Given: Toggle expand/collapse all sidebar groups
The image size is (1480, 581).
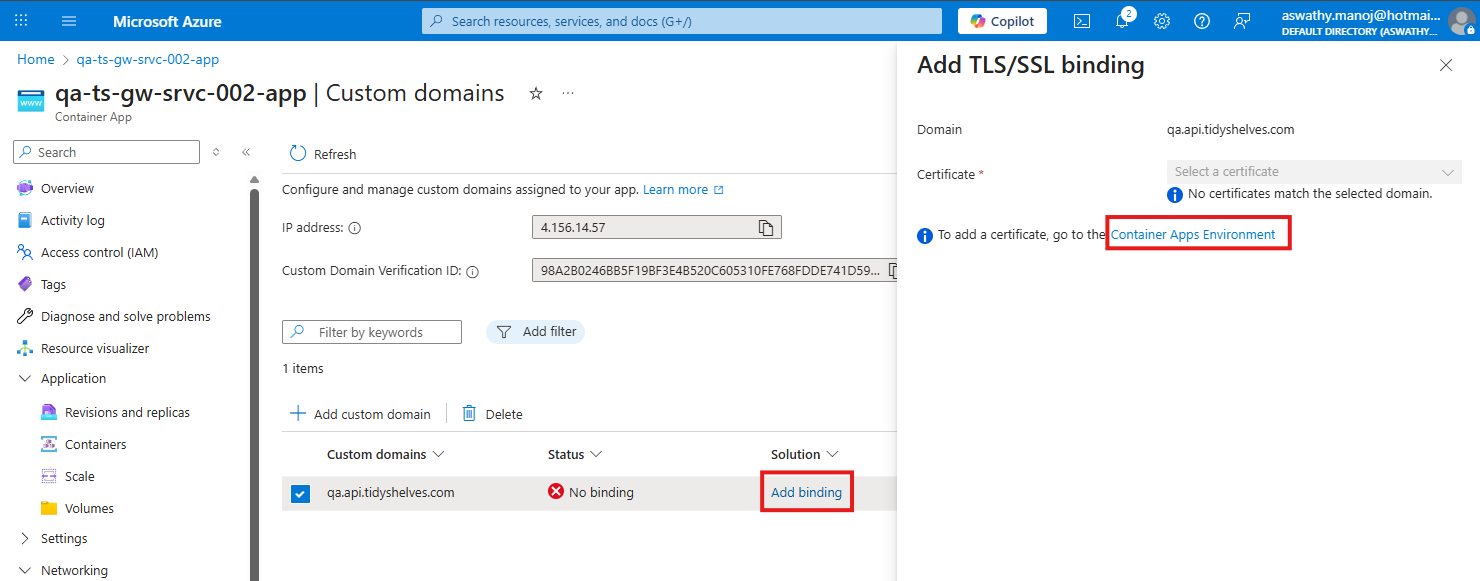Looking at the screenshot, I should point(216,152).
